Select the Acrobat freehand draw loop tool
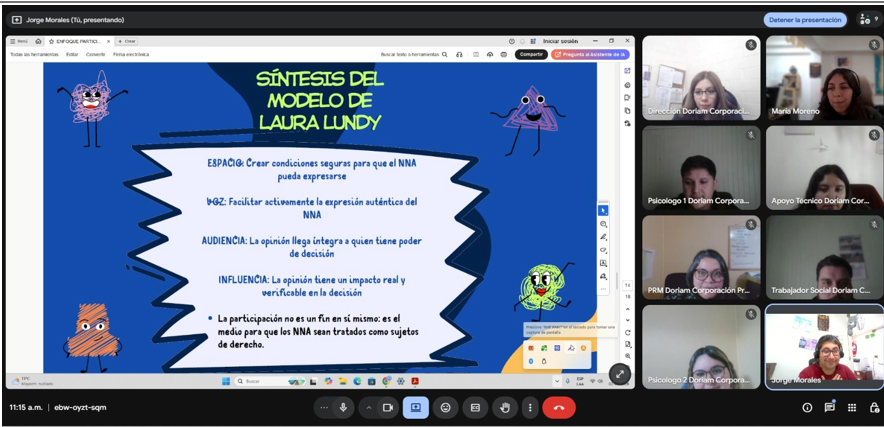The image size is (884, 427). coord(603,250)
